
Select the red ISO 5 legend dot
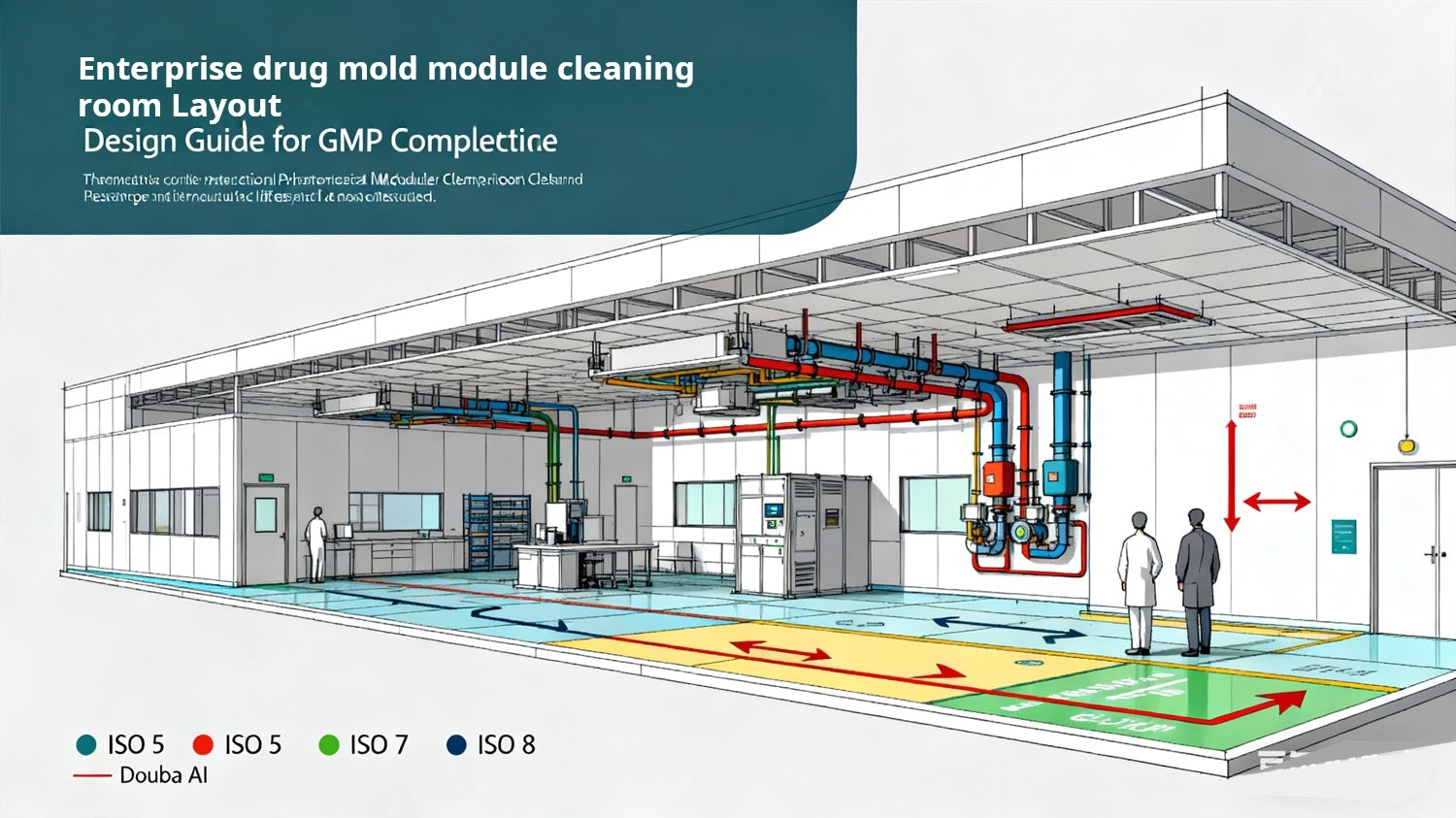pos(204,745)
